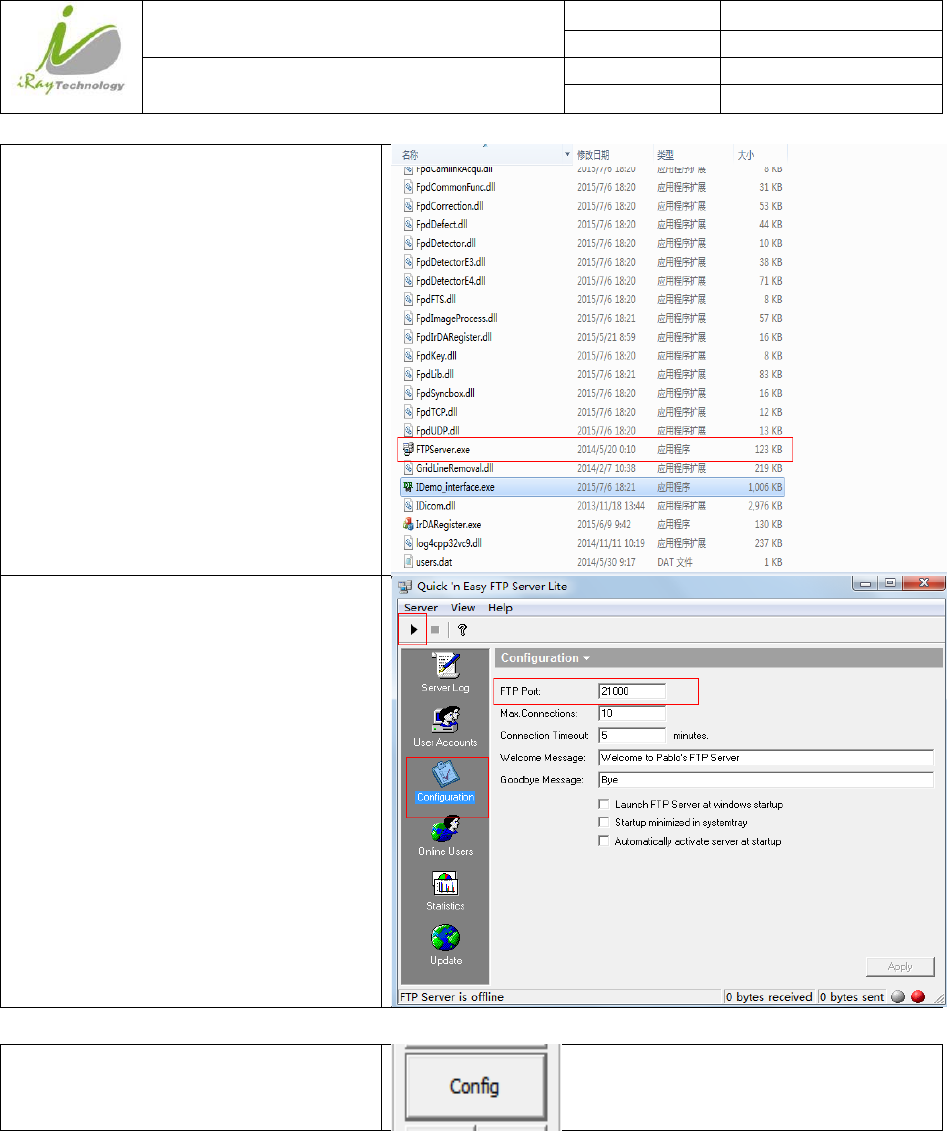Enable Launch FTP Server at windows startup
947x1131 pixels.
tap(604, 804)
